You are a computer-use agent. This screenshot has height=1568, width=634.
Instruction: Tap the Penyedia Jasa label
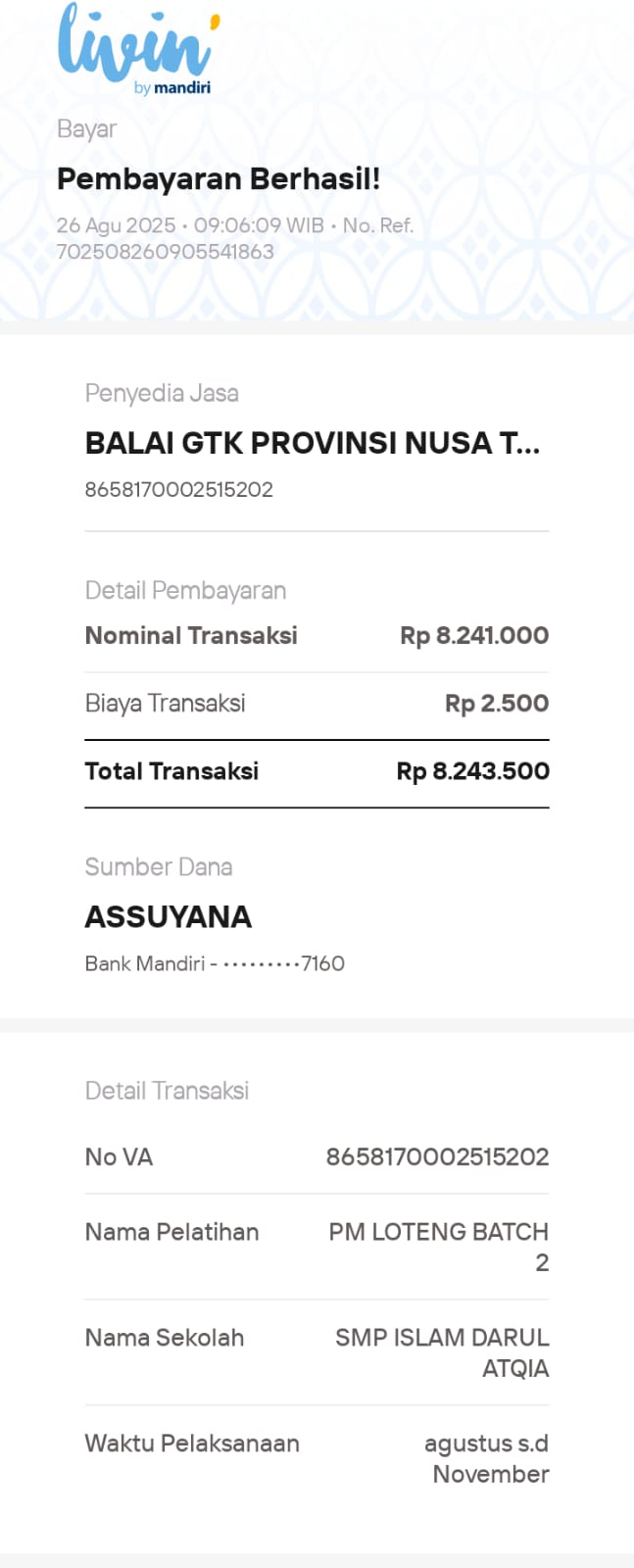pos(162,393)
